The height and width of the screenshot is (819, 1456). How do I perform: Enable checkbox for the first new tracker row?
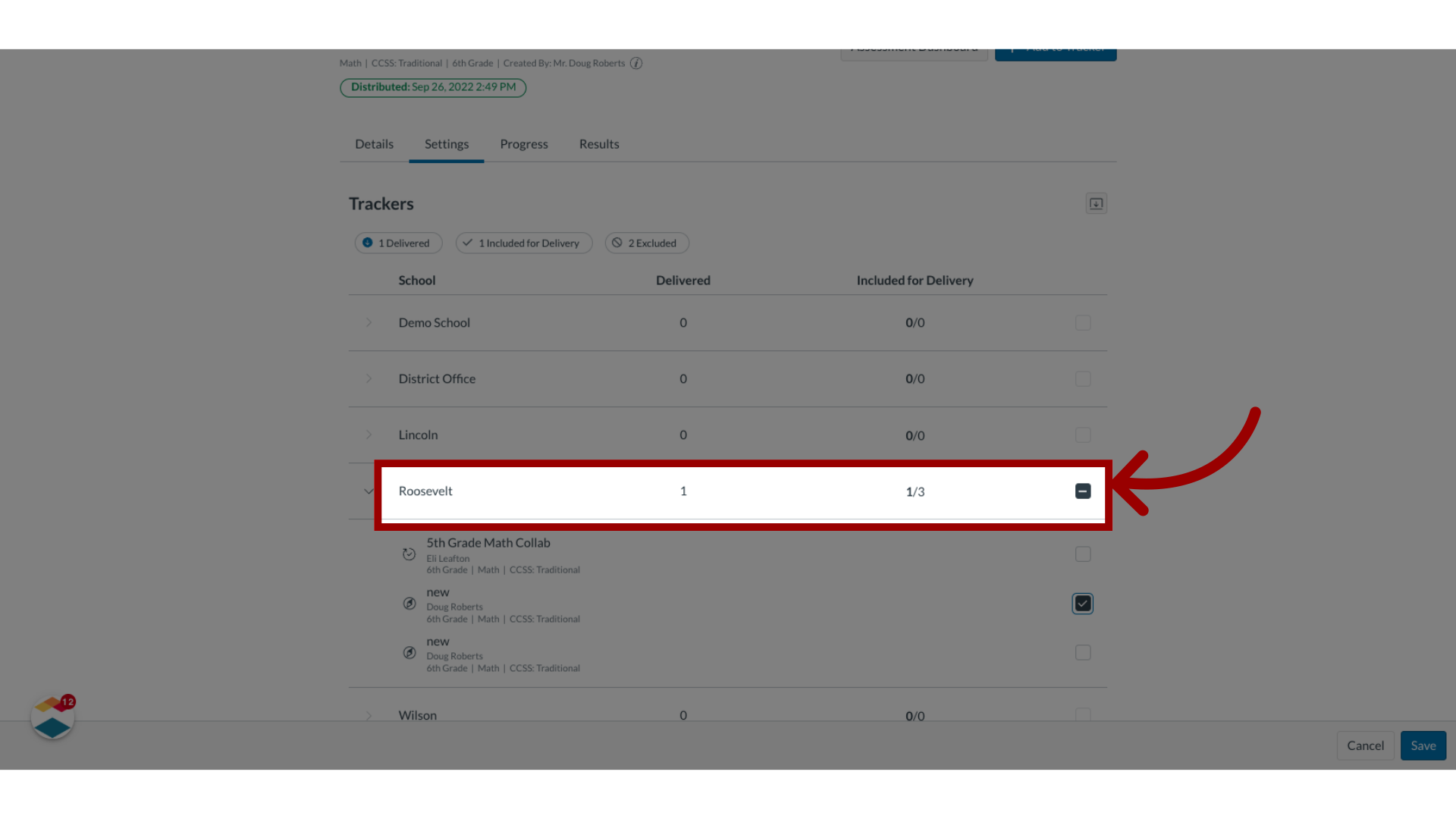(x=1083, y=603)
